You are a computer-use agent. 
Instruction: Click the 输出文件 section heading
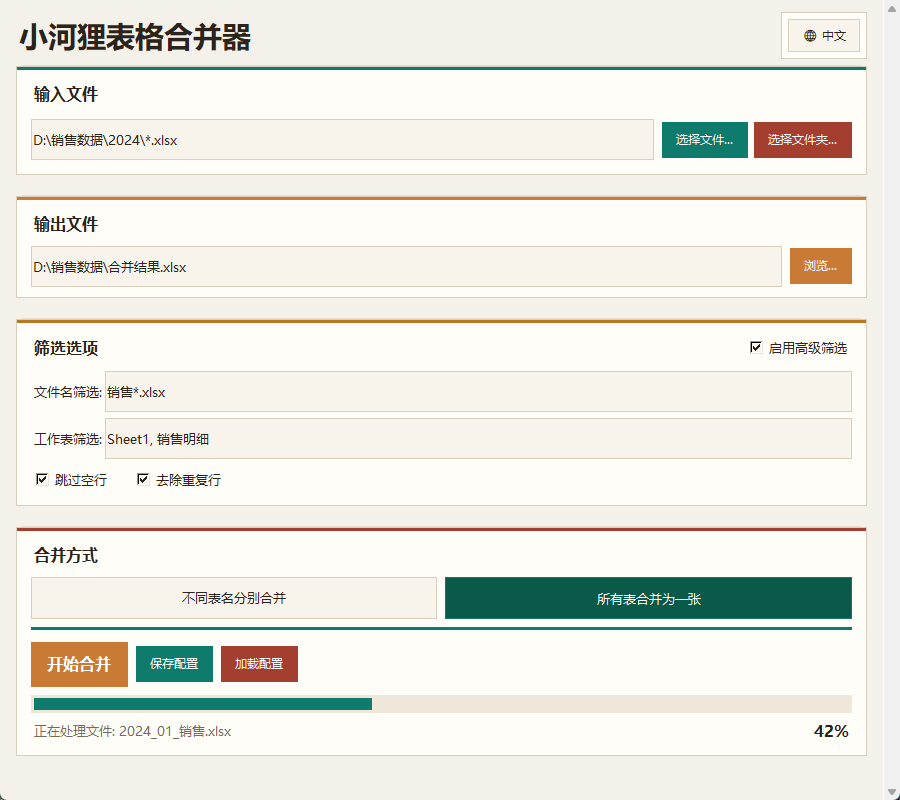pyautogui.click(x=65, y=224)
